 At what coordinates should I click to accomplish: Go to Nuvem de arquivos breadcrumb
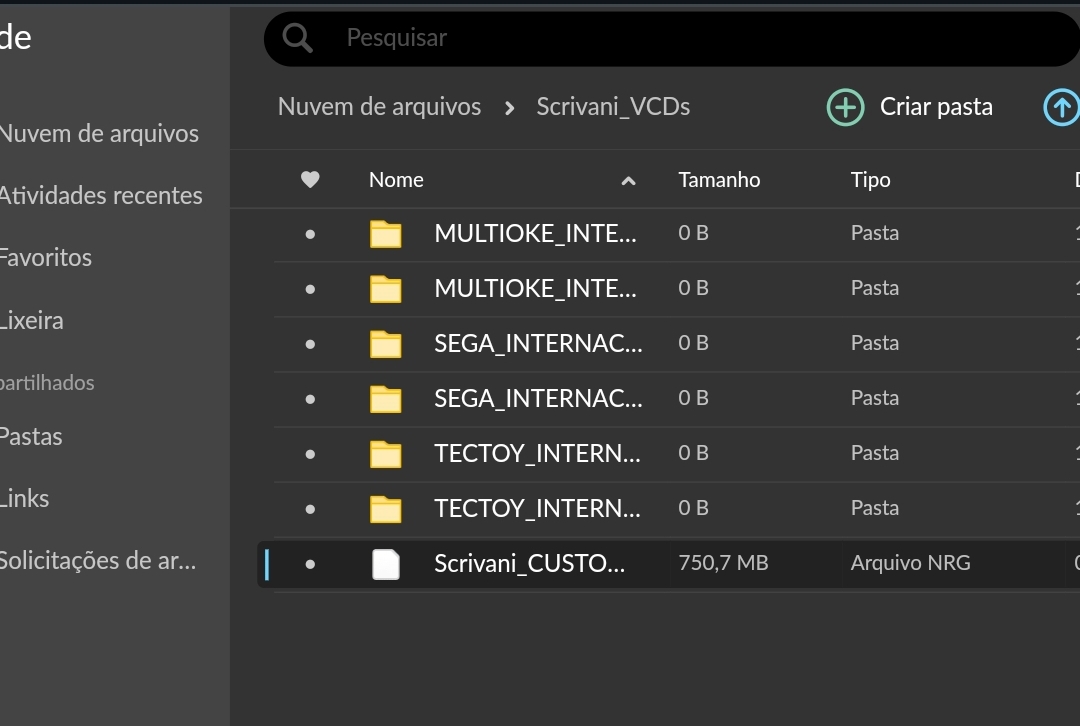click(380, 107)
